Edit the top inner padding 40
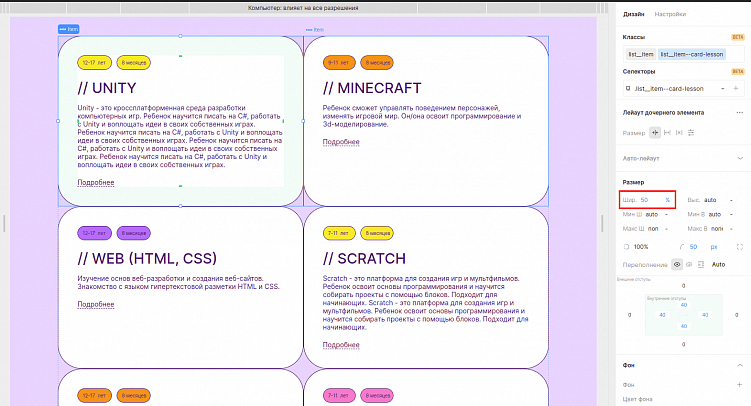The height and width of the screenshot is (406, 751). [684, 305]
